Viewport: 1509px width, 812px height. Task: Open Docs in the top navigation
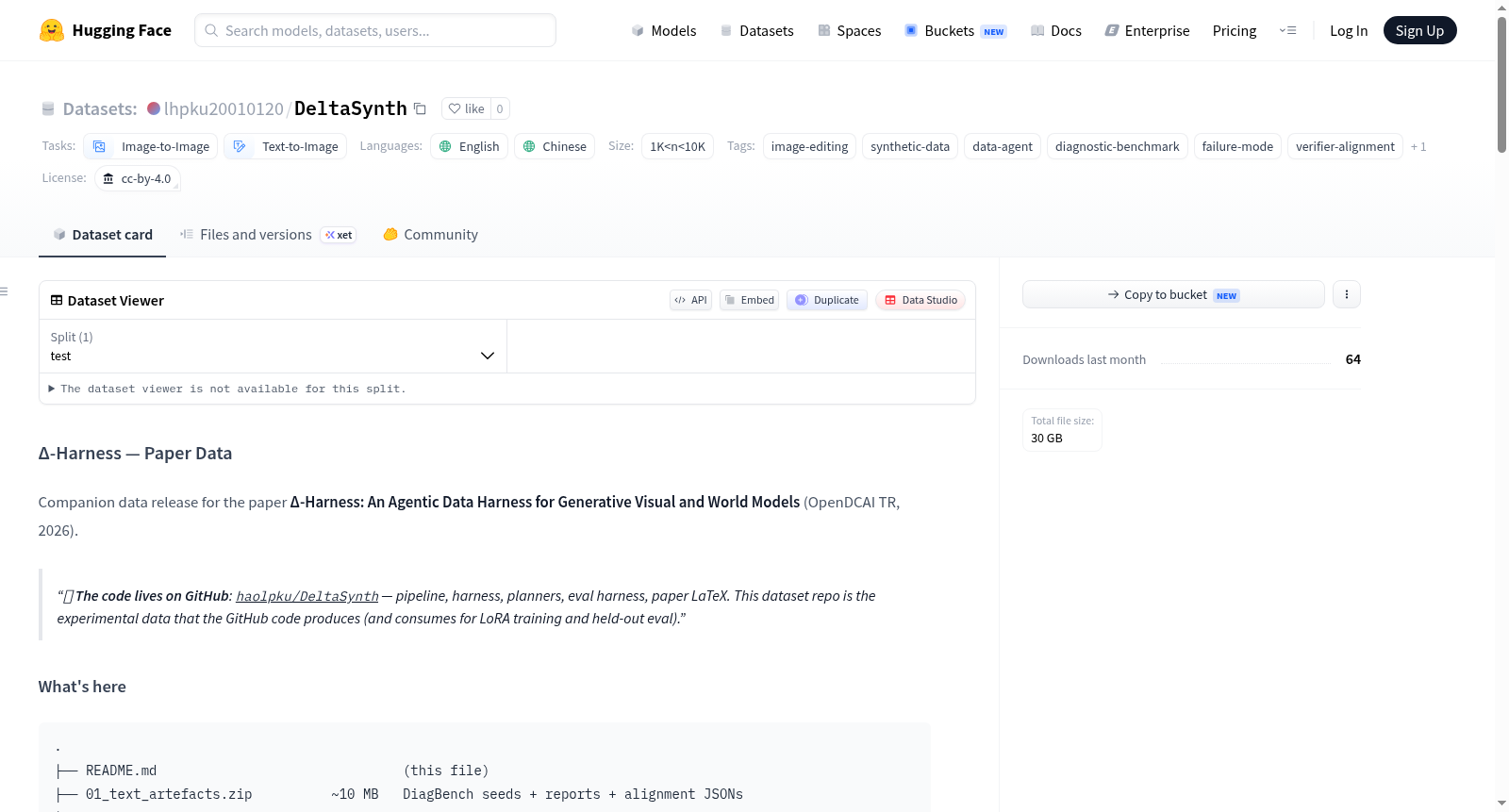click(1056, 30)
